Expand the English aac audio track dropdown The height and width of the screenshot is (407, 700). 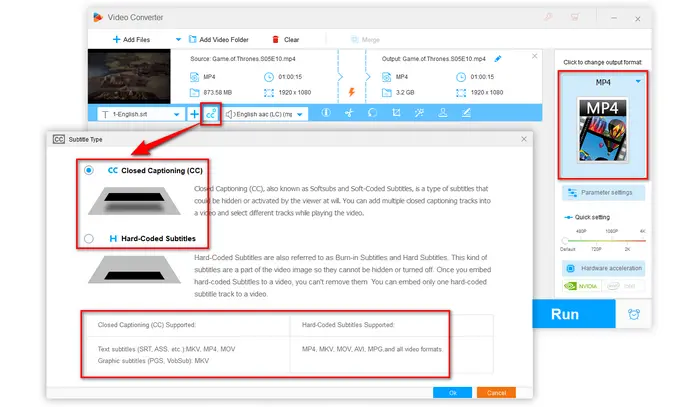300,114
